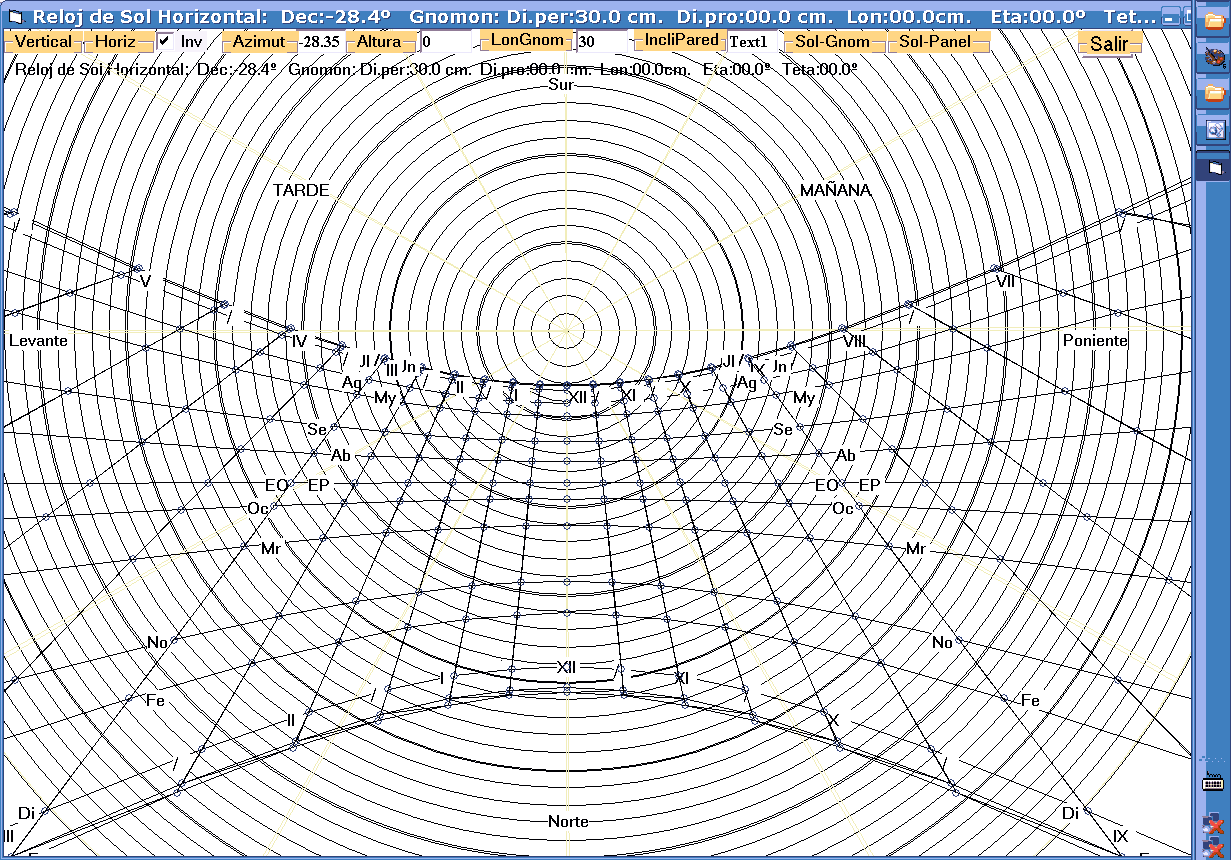Focus the LonGnom value field showing 30

[603, 41]
